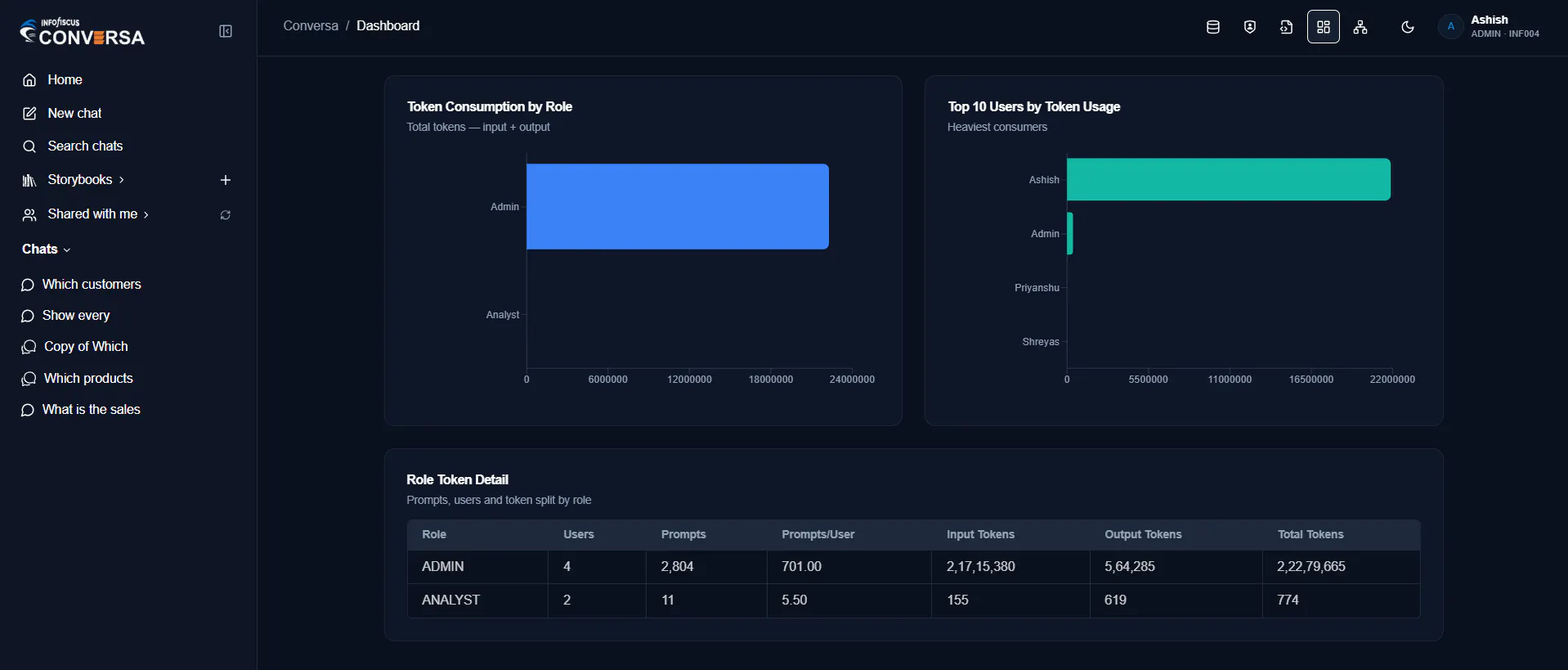Screen dimensions: 1568x670
Task: Click the blue Admin bar in role chart
Action: [678, 206]
